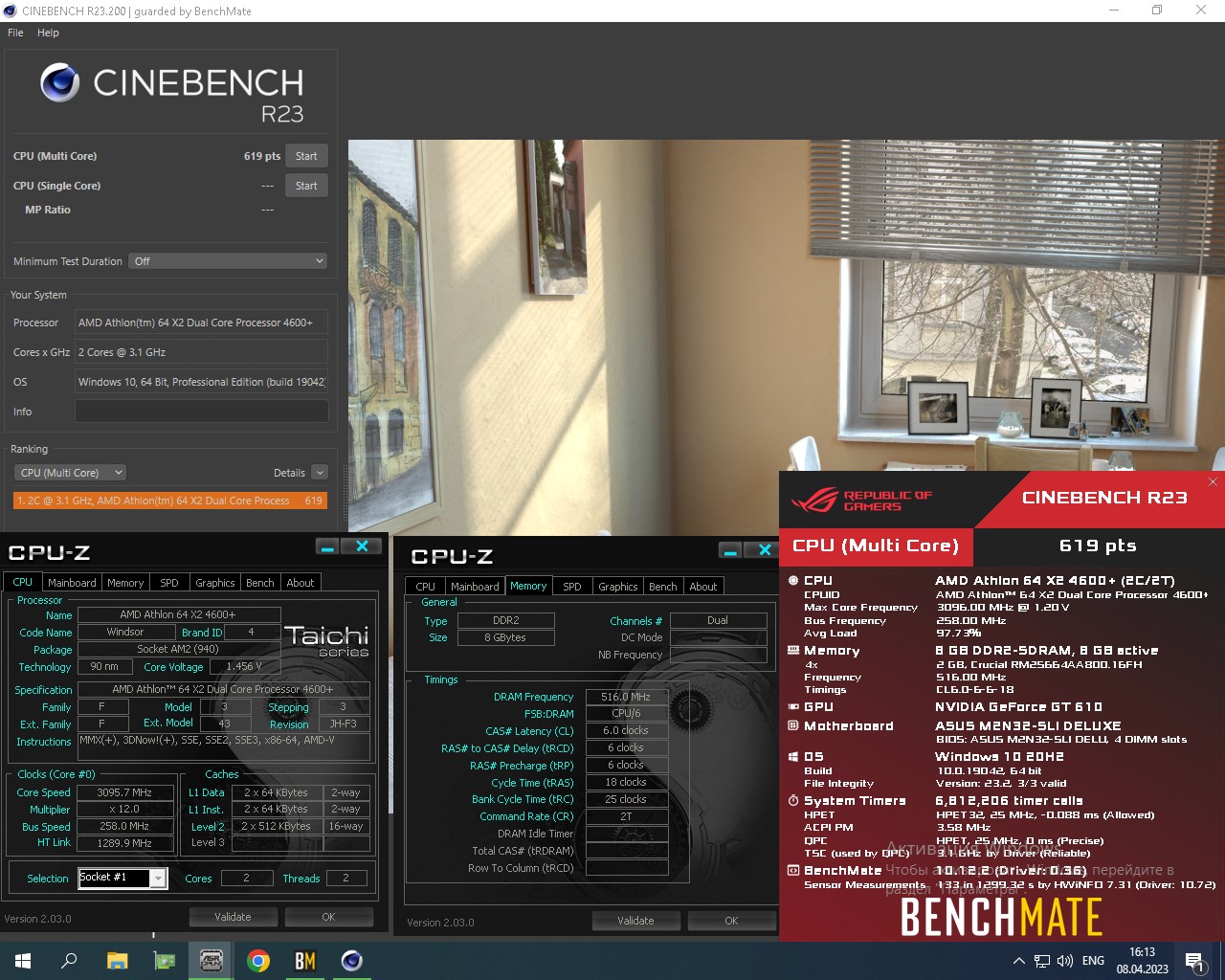This screenshot has width=1225, height=980.
Task: Click the DRAM Frequency value 516.0 MHz
Action: pyautogui.click(x=626, y=697)
